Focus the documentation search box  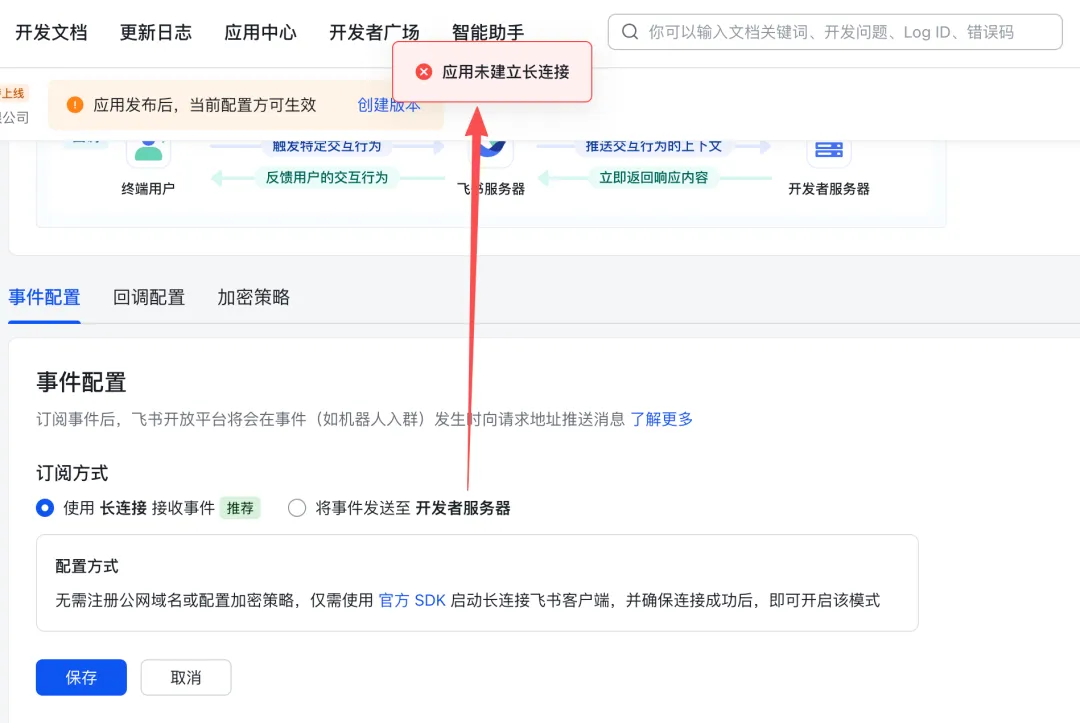click(x=835, y=32)
